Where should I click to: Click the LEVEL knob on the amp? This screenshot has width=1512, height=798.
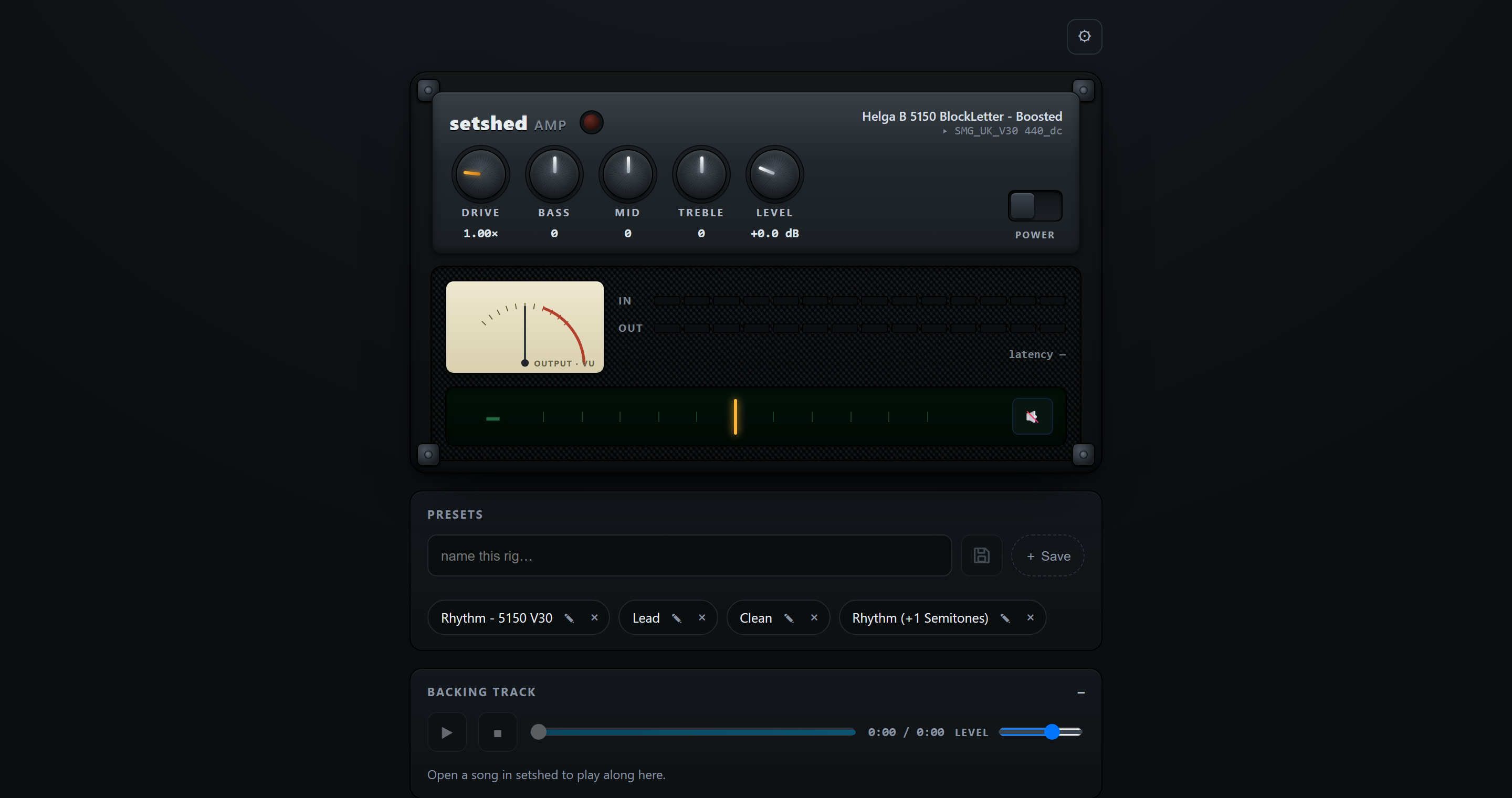click(774, 174)
